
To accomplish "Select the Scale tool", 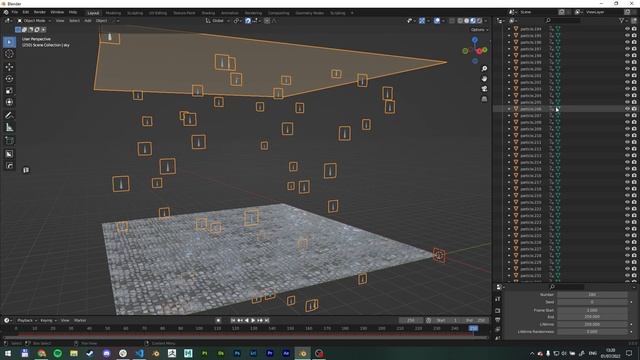I will click(x=9, y=91).
